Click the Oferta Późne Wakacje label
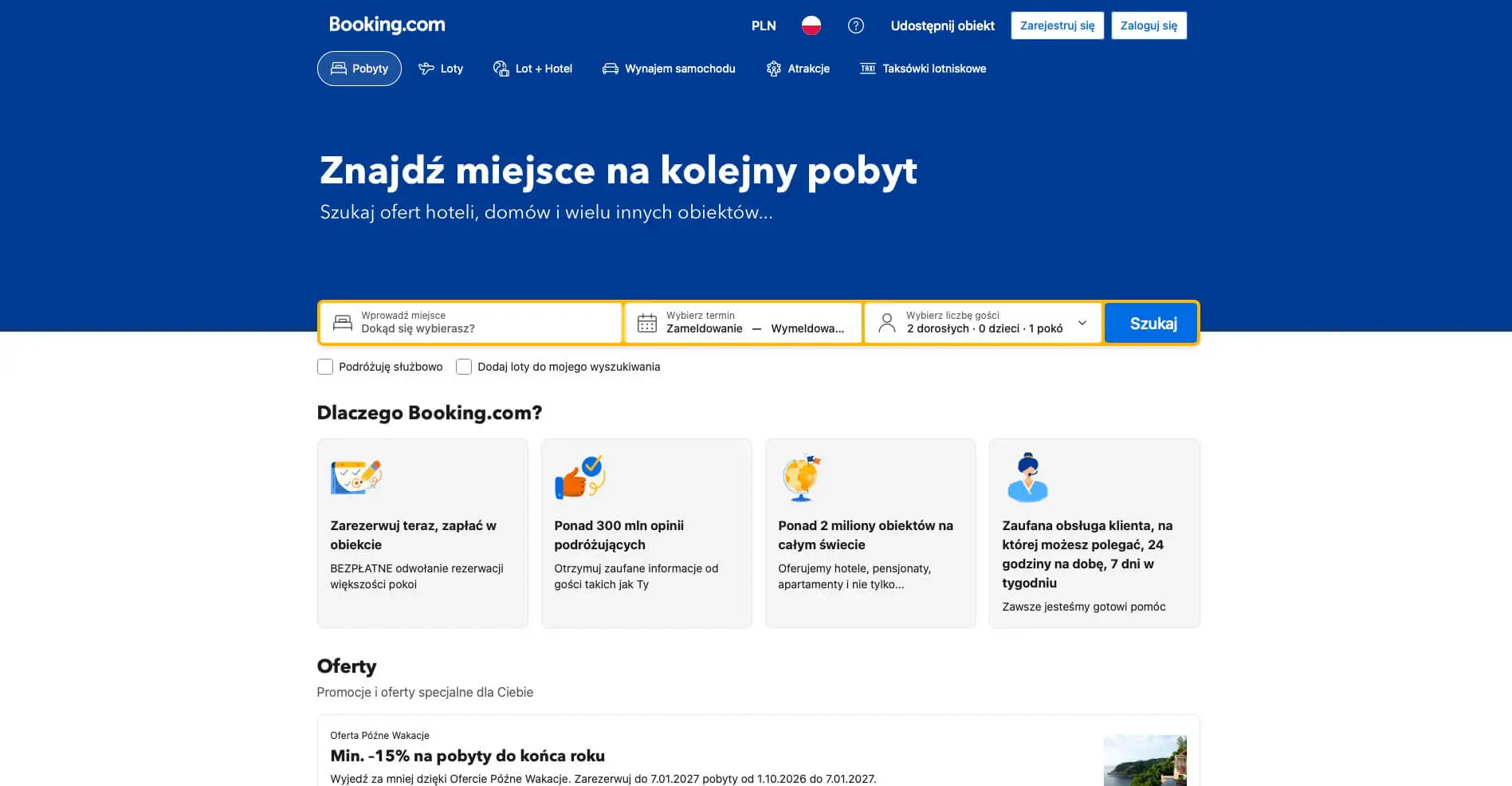This screenshot has width=1512, height=786. point(379,735)
